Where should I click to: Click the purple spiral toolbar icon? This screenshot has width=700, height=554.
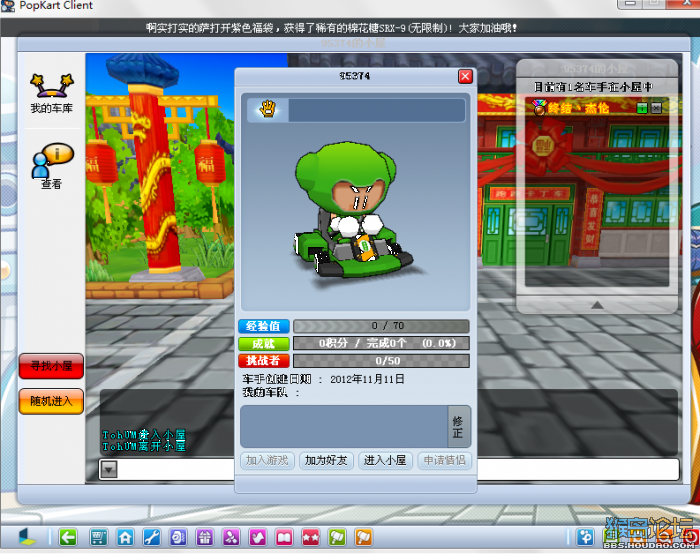pos(178,537)
